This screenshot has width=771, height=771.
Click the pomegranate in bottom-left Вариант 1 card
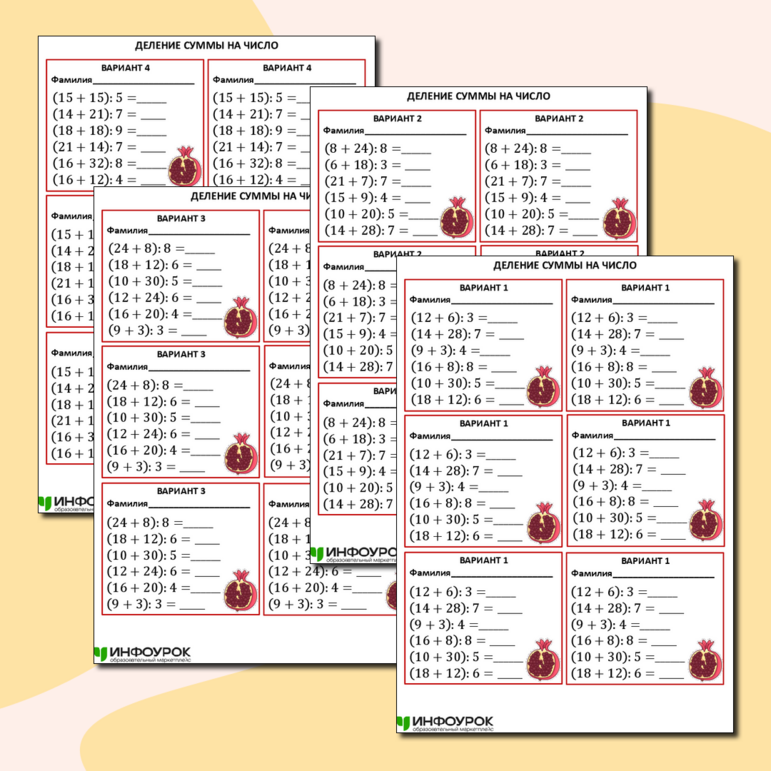pyautogui.click(x=541, y=660)
